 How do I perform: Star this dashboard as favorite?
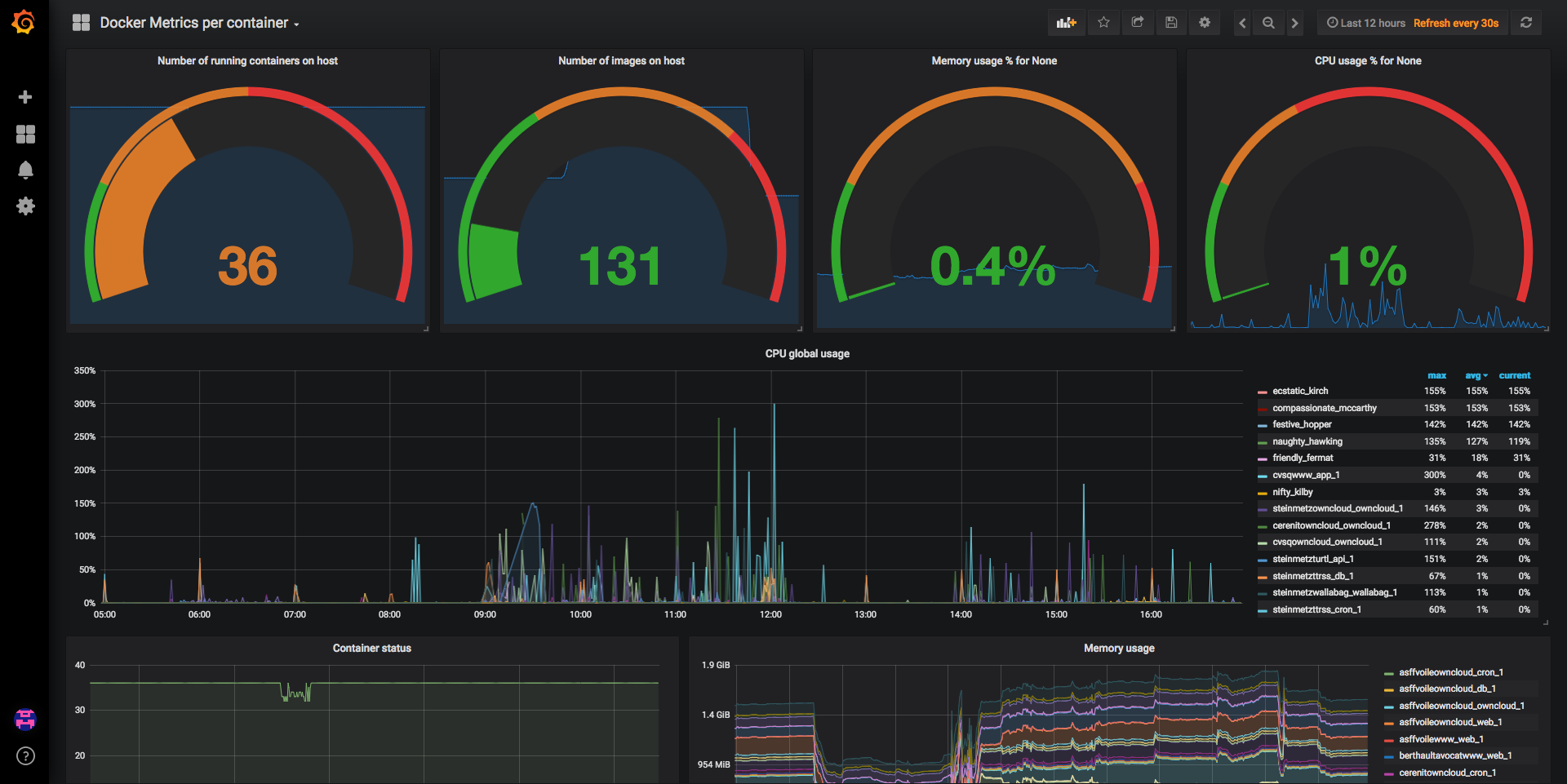click(x=1103, y=23)
